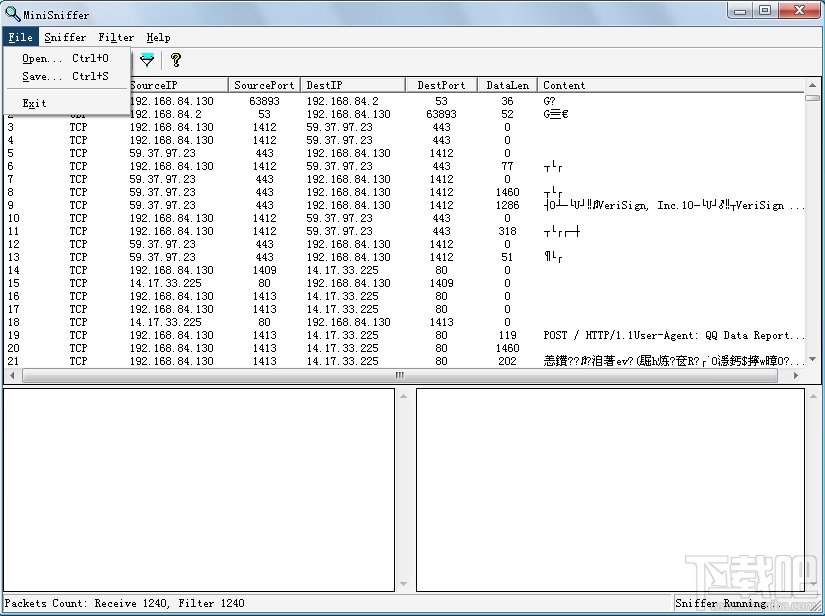The image size is (825, 616).
Task: Select packet row number 6
Action: [x=405, y=166]
